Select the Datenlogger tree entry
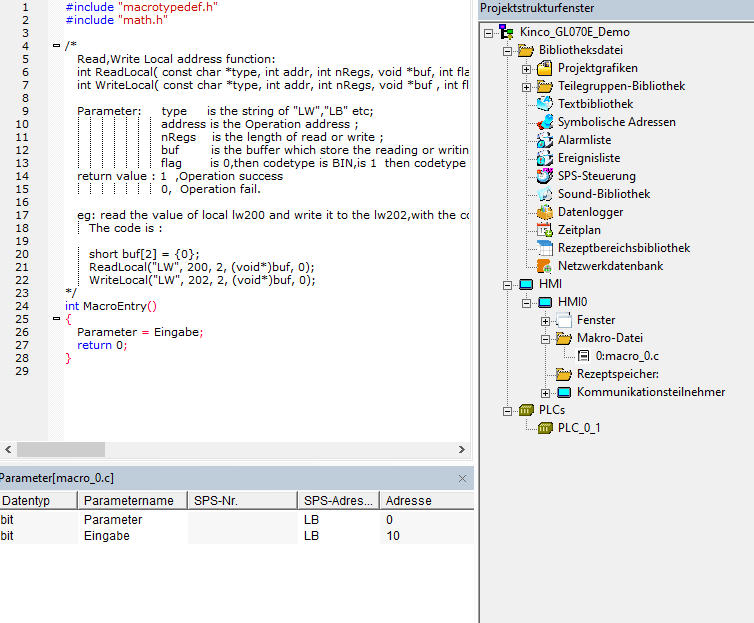Screen dimensions: 754x623 pos(591,212)
